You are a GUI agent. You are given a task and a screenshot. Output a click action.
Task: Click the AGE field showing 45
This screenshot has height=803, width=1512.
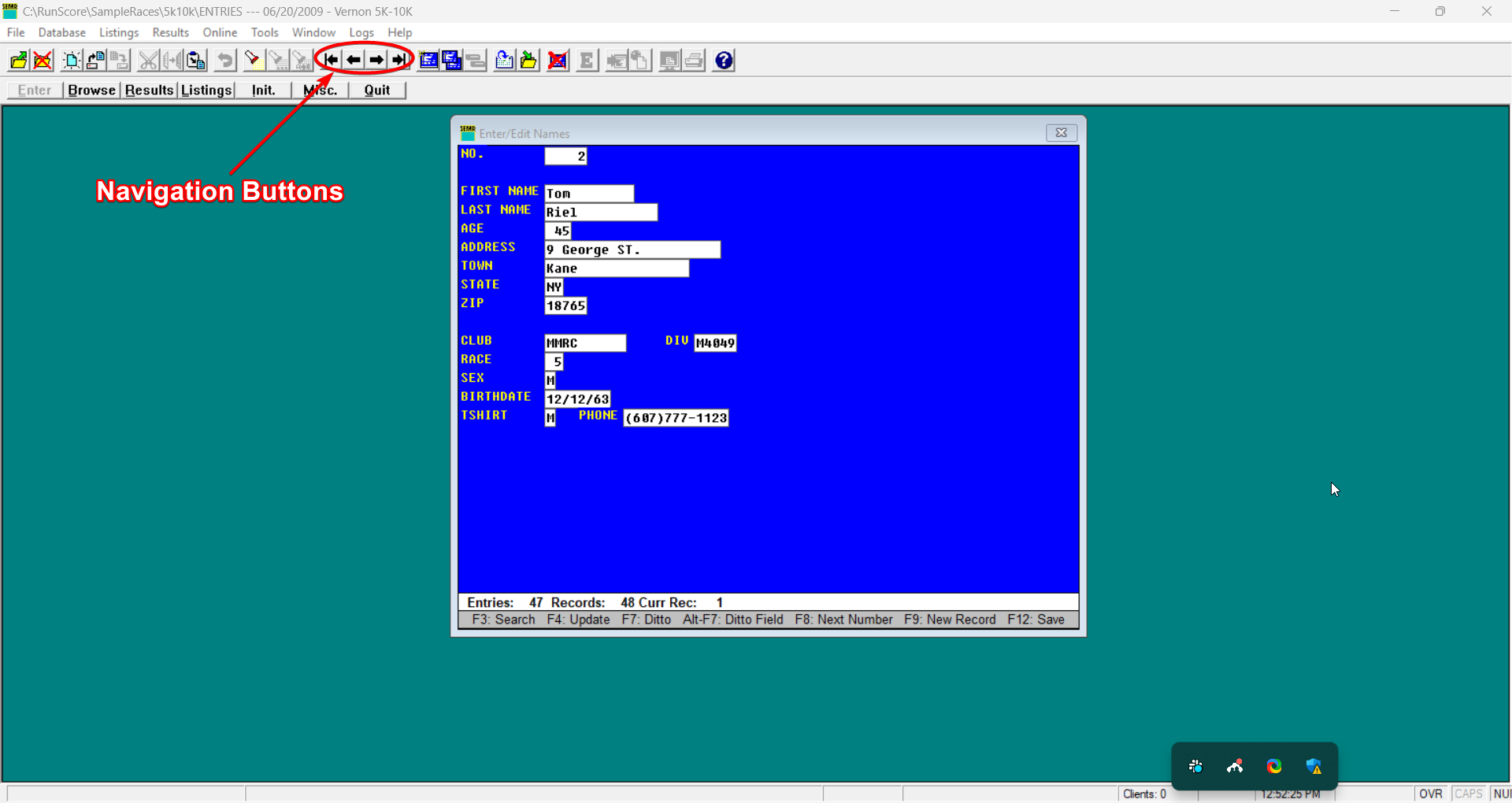[558, 231]
